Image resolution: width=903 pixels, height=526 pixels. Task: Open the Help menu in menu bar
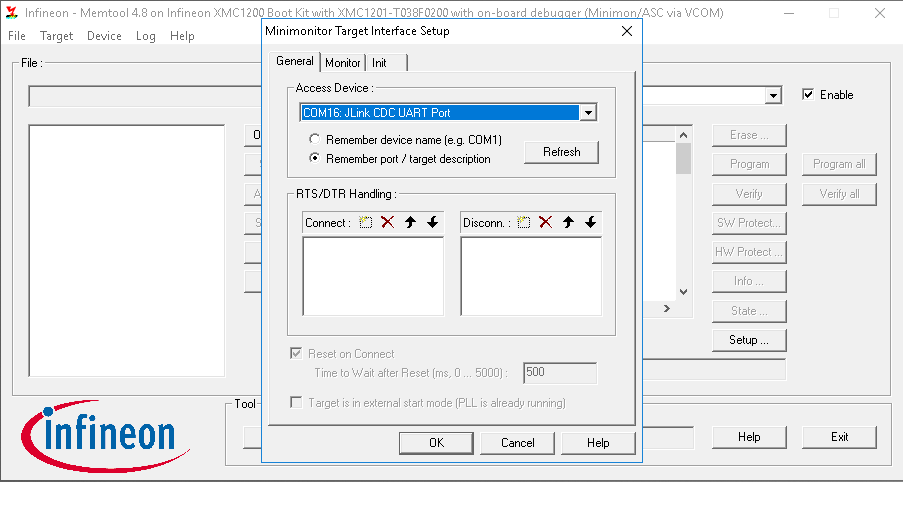[182, 36]
